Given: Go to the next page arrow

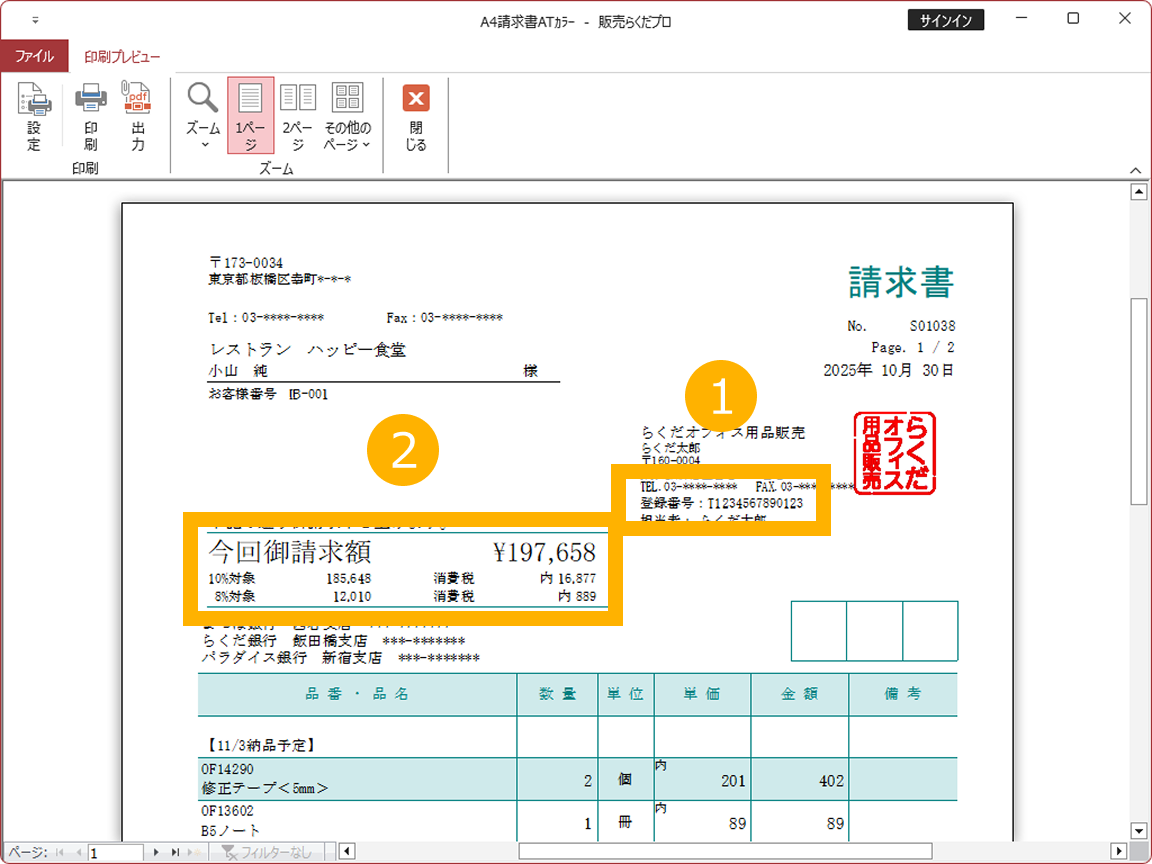Looking at the screenshot, I should [x=156, y=852].
